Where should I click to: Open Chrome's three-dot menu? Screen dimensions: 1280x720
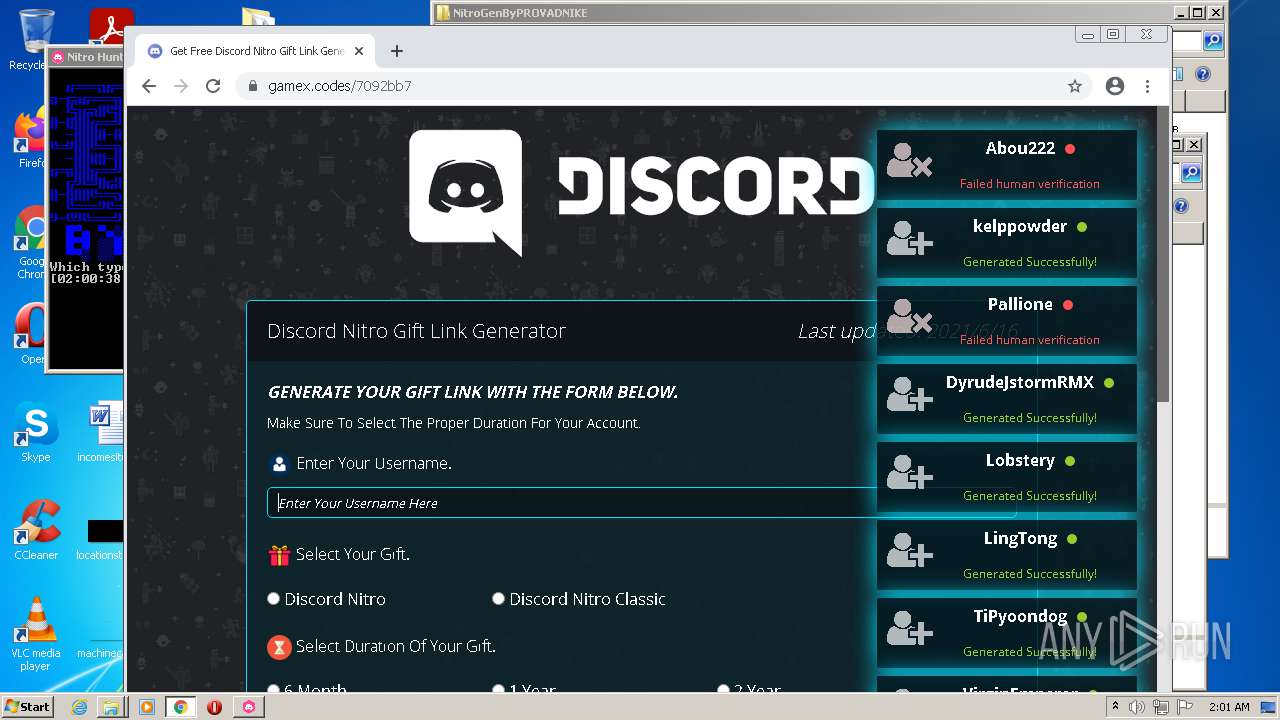pos(1148,86)
